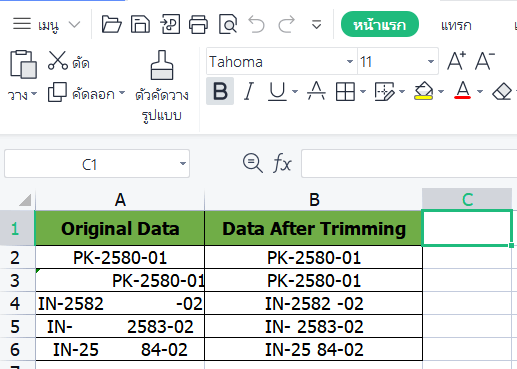Image resolution: width=517 pixels, height=369 pixels.
Task: Open the hamburger menu icon
Action: (x=22, y=24)
